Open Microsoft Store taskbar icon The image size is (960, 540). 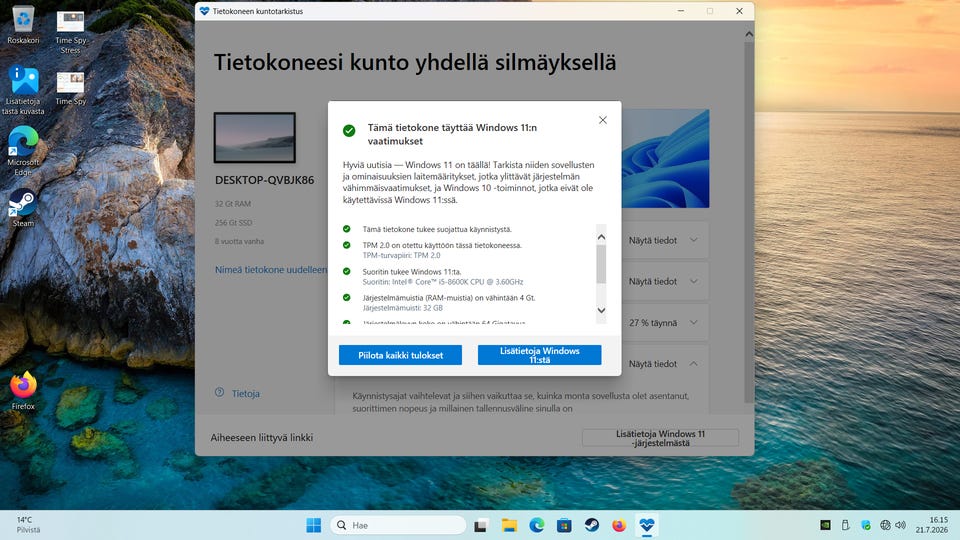point(564,525)
